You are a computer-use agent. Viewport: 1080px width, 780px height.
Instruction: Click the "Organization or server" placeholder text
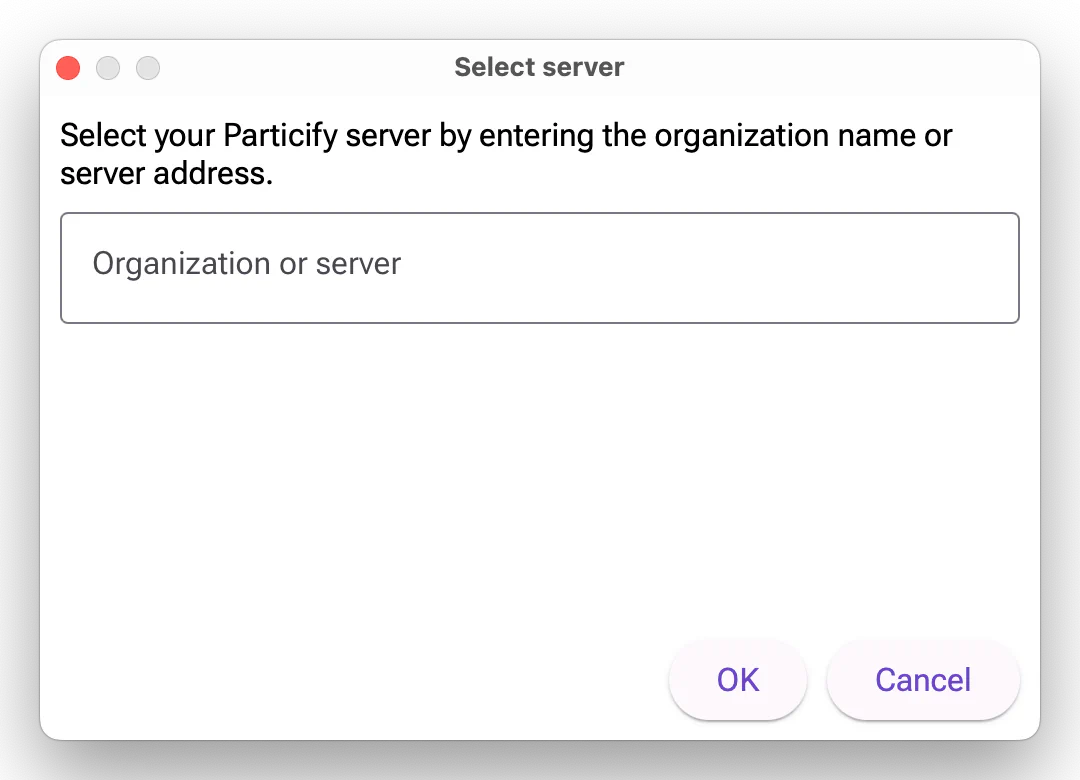tap(246, 264)
